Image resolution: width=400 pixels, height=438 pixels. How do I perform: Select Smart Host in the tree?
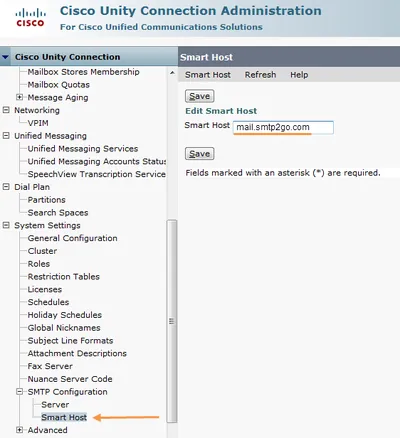click(x=64, y=417)
